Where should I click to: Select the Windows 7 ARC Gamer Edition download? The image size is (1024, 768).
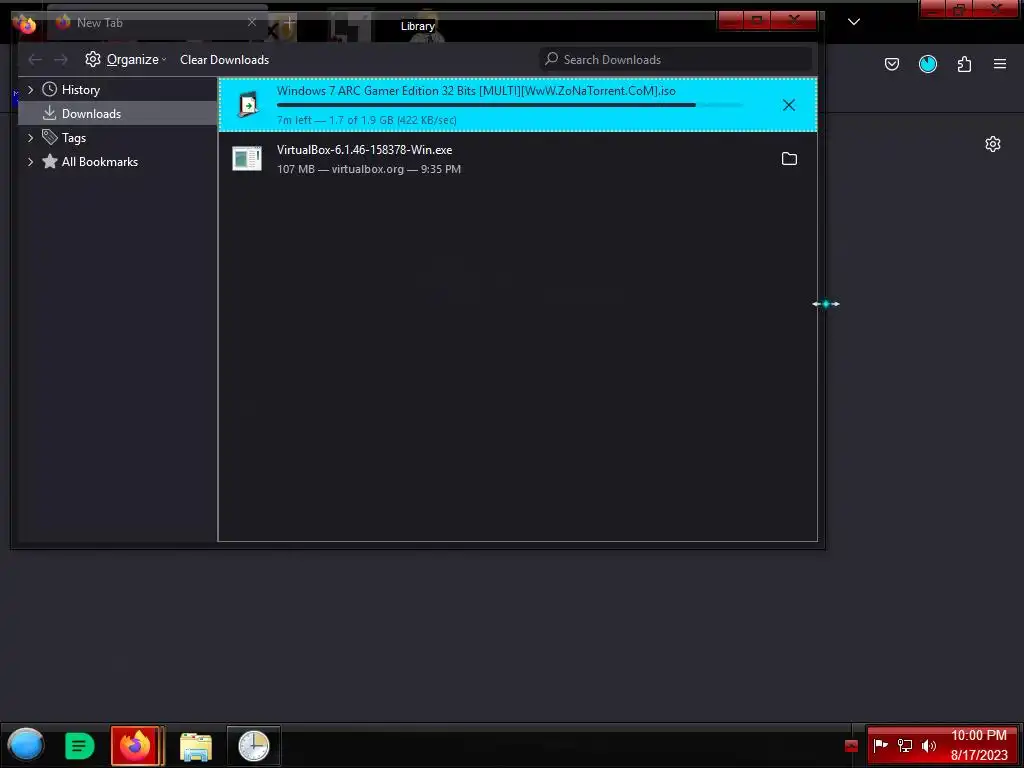517,104
